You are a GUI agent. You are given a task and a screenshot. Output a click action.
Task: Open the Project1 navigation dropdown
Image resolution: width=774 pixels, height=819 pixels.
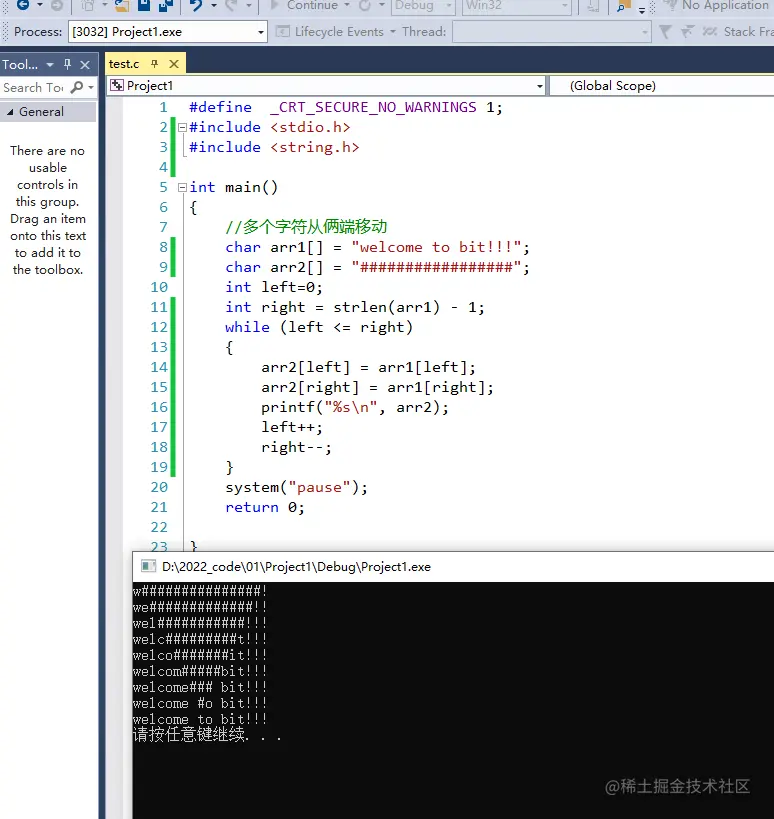[x=540, y=86]
